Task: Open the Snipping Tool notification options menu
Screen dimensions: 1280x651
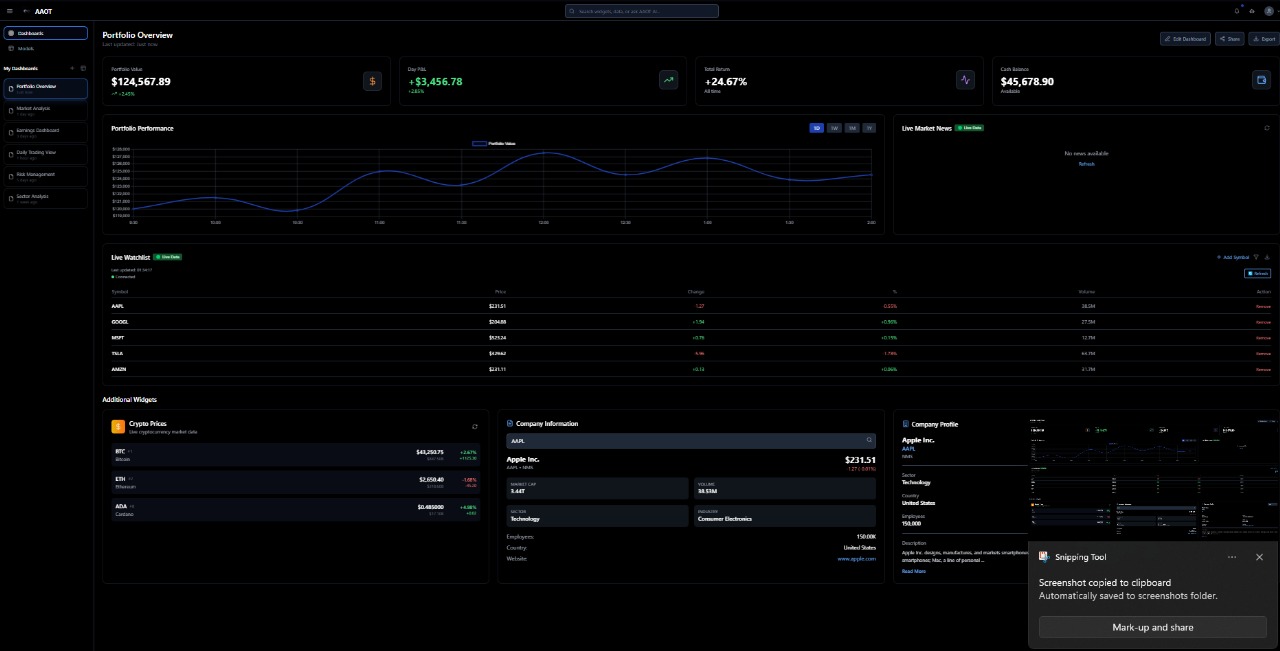Action: [x=1232, y=557]
